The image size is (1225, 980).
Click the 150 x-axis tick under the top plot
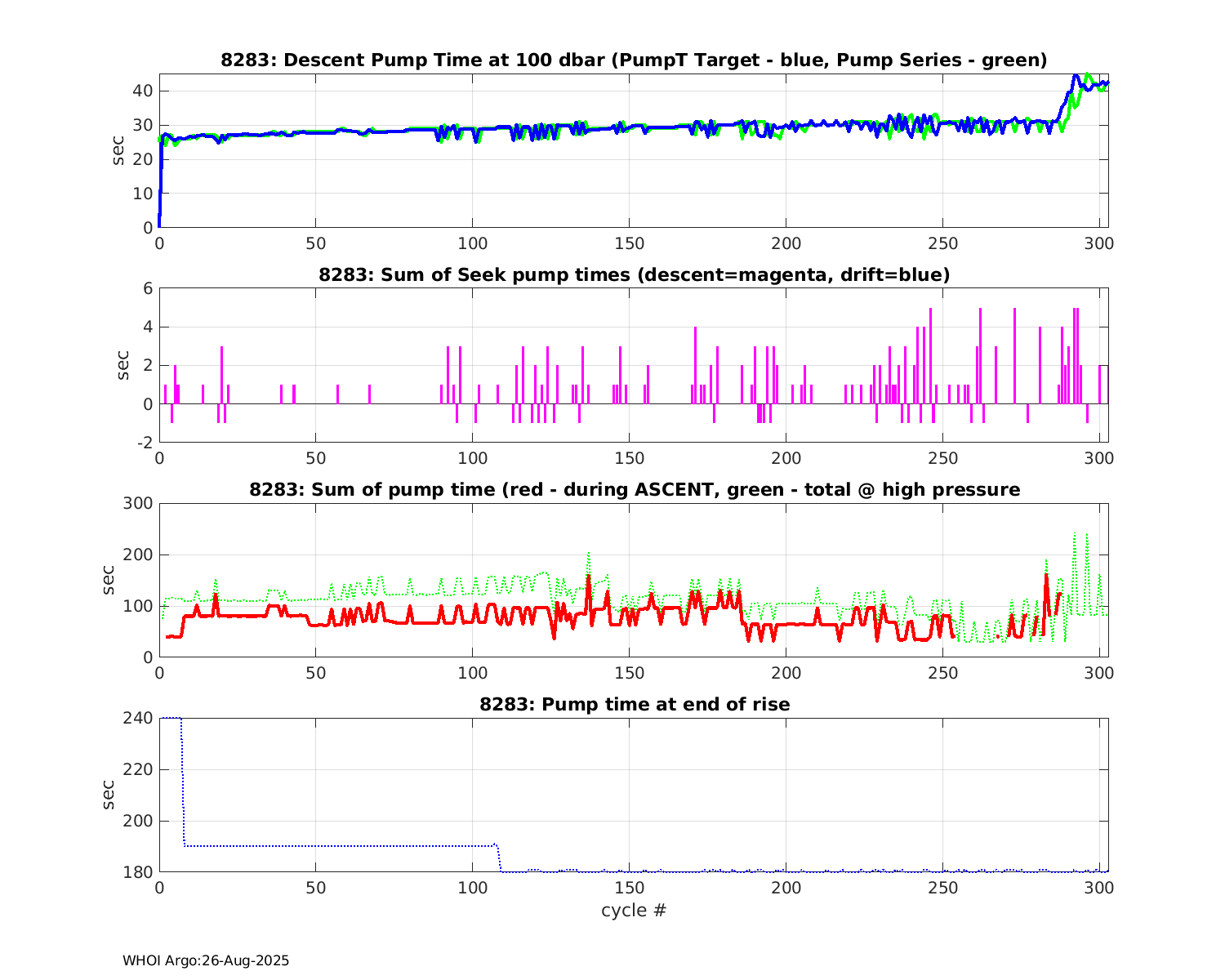pyautogui.click(x=629, y=243)
